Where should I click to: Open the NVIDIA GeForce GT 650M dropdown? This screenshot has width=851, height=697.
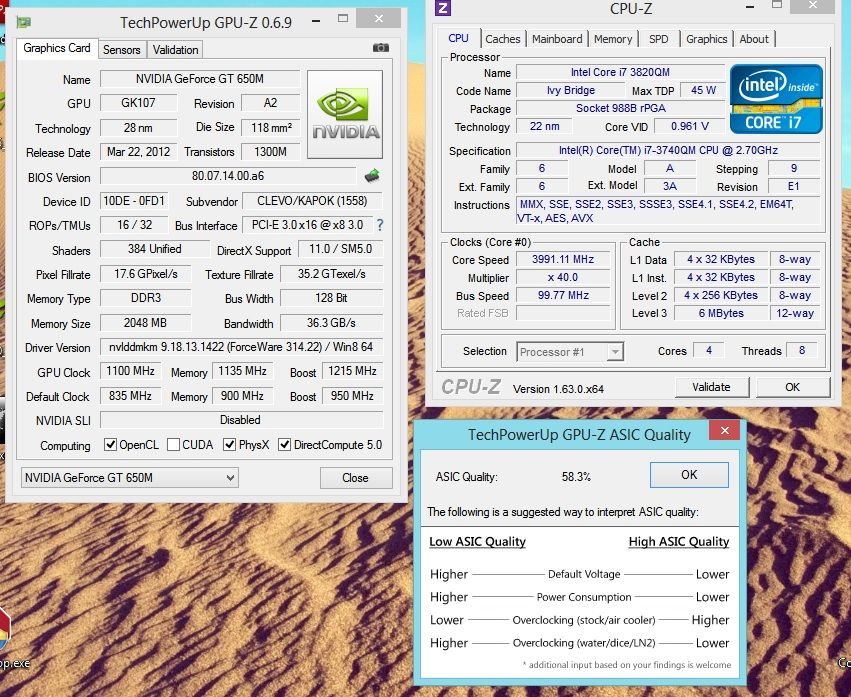130,478
